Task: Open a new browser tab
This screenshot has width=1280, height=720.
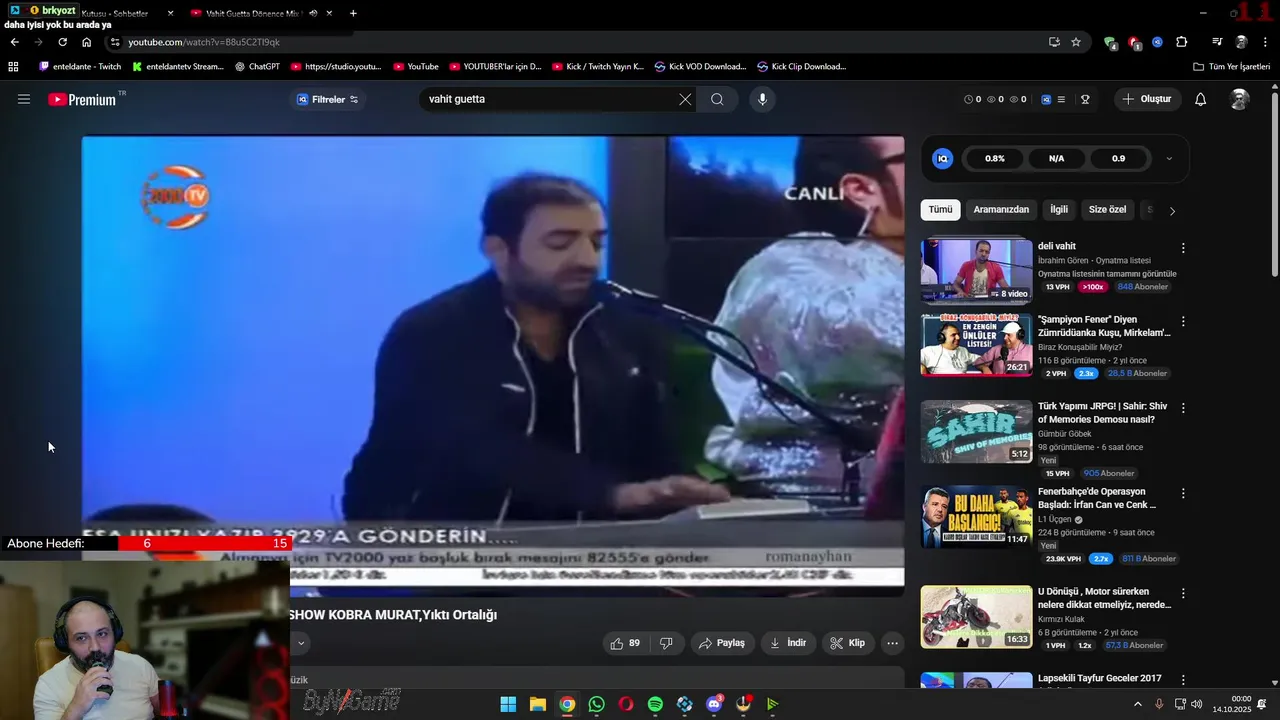Action: (x=353, y=13)
